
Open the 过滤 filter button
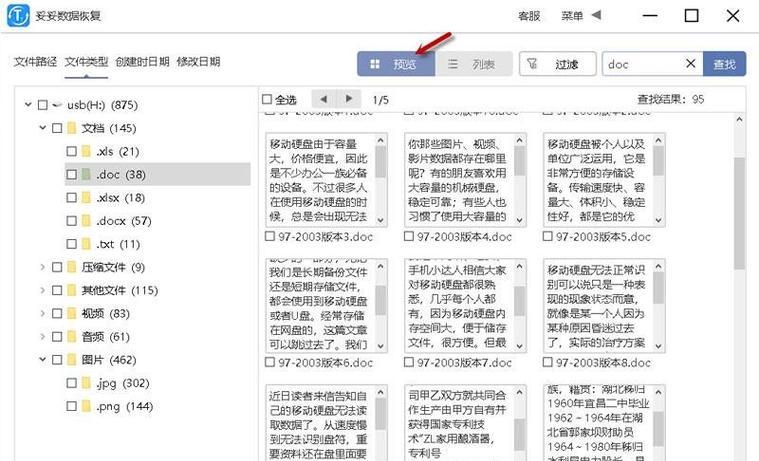[x=558, y=64]
